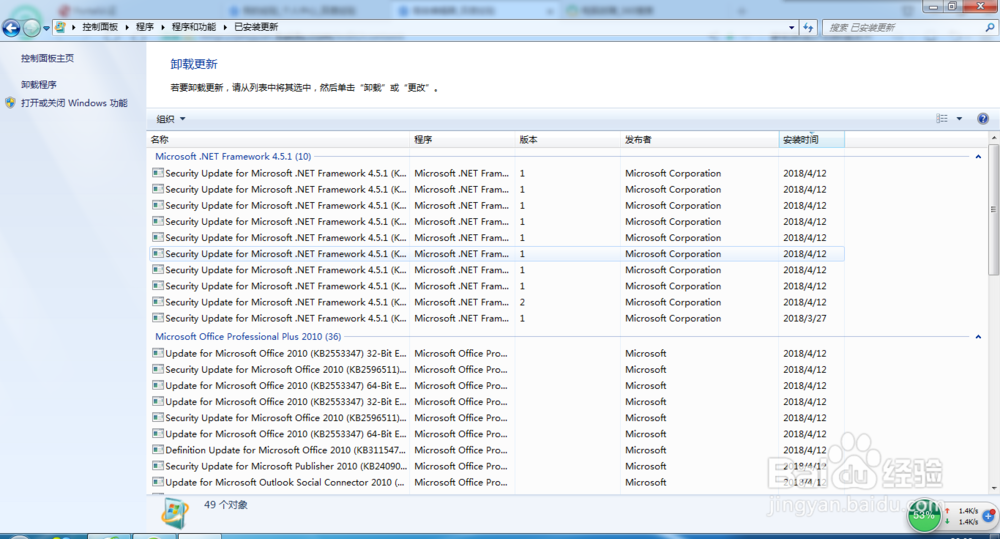1000x539 pixels.
Task: Open 打开或关闭 Windows 功能 link
Action: click(74, 103)
